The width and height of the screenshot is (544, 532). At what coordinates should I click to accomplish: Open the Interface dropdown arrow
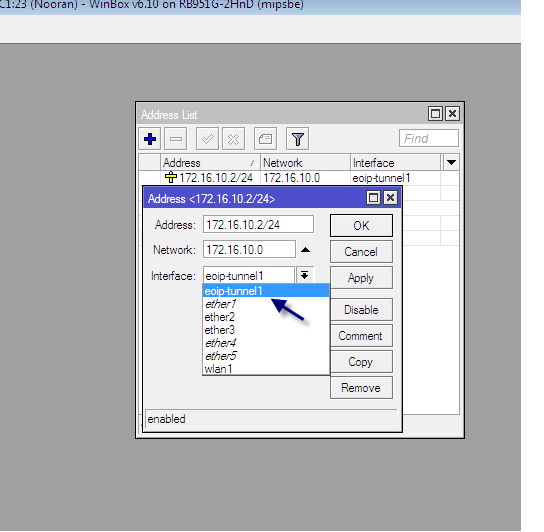[x=305, y=276]
